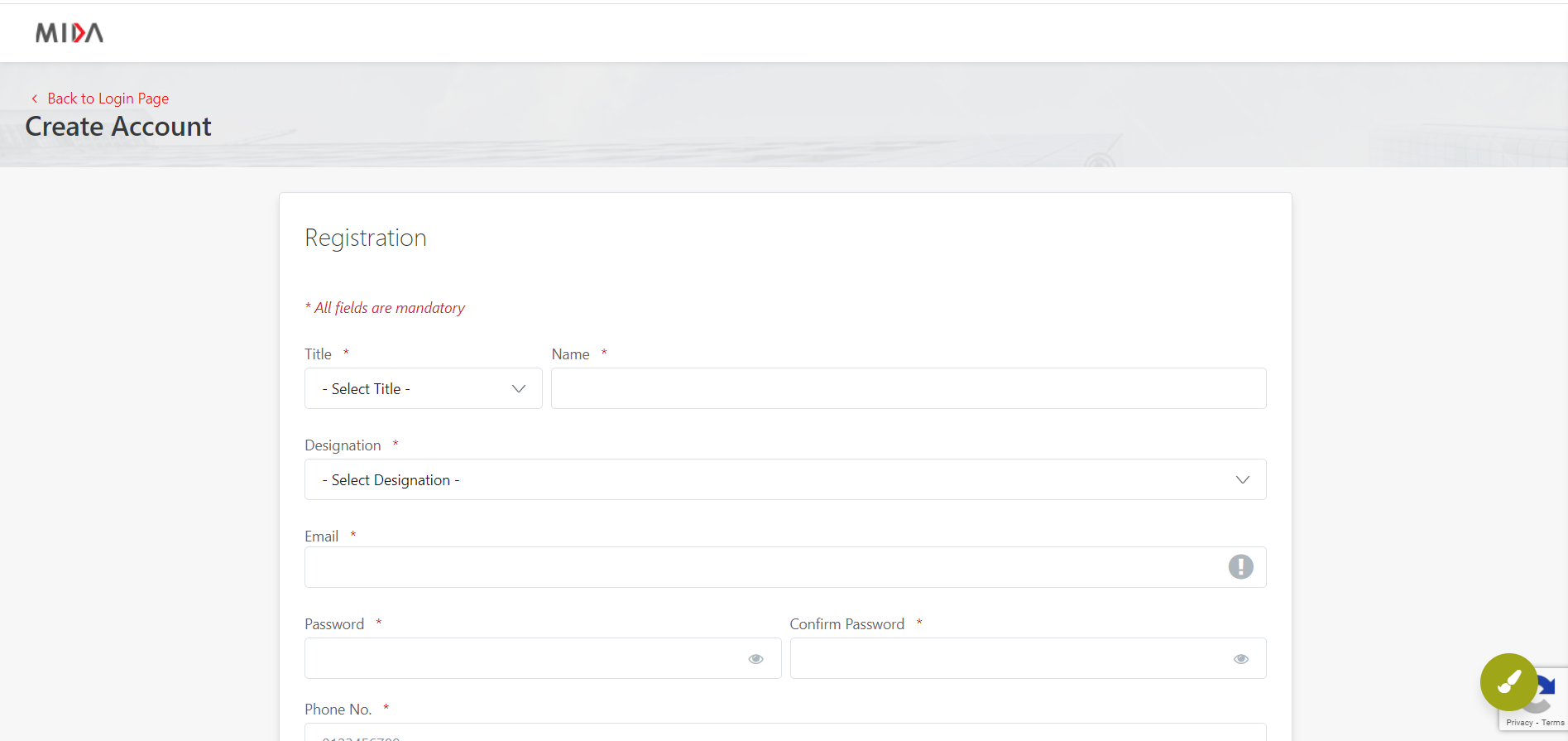Click inside the Email input field
Image resolution: width=1568 pixels, height=741 pixels.
[761, 567]
